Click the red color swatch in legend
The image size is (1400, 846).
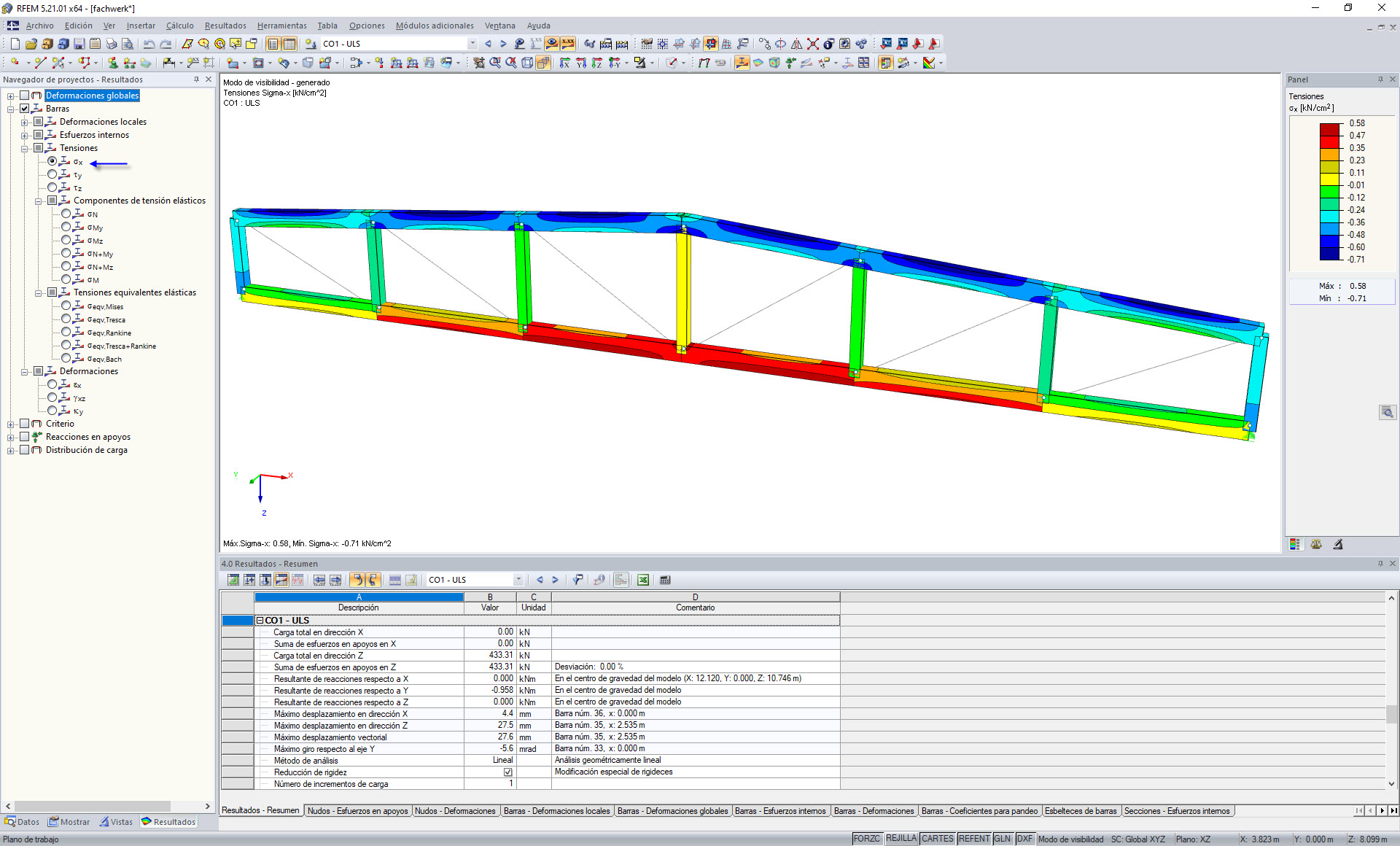1329,141
